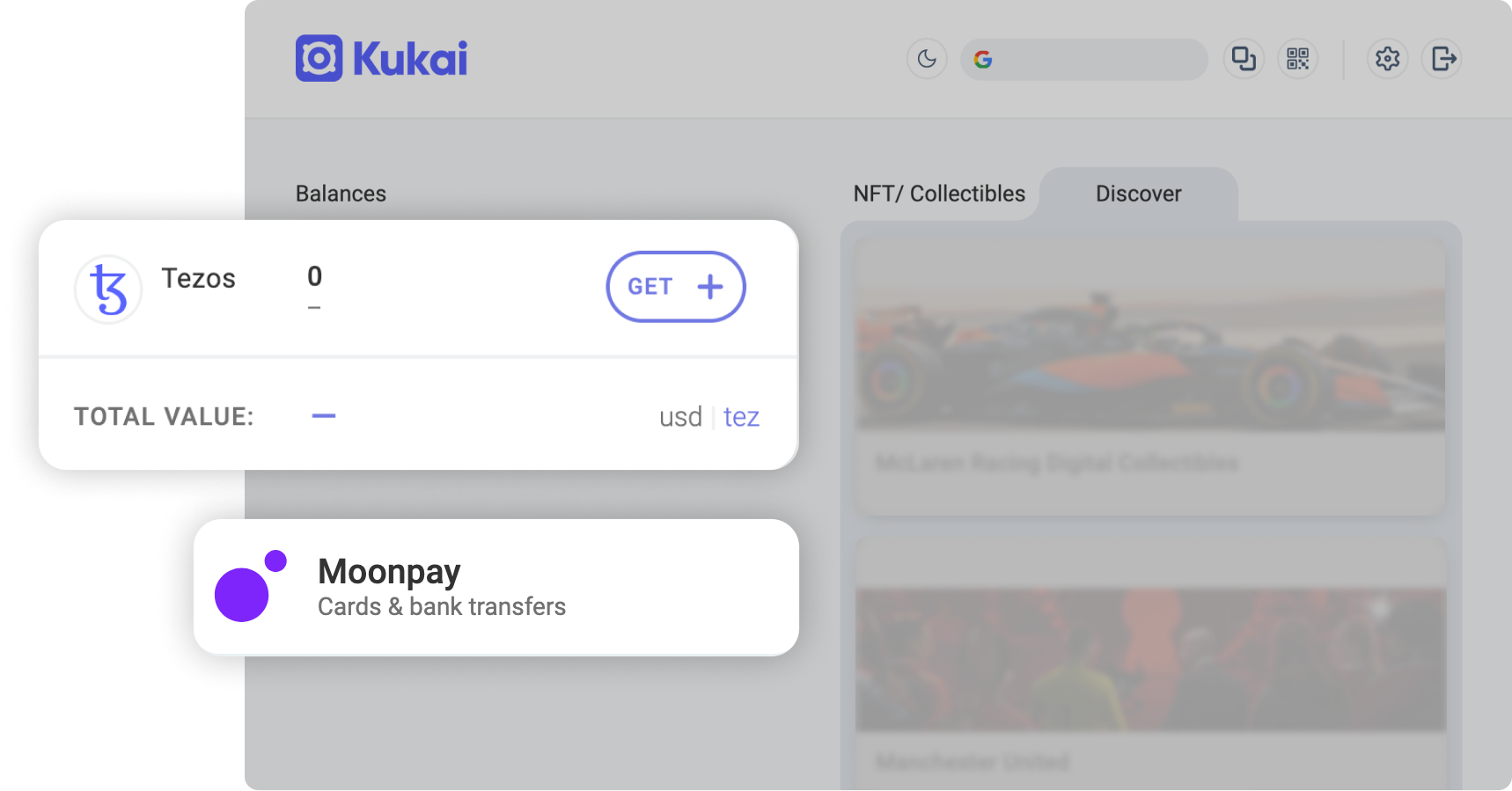Click the Tezos token icon
1512x791 pixels.
tap(108, 289)
